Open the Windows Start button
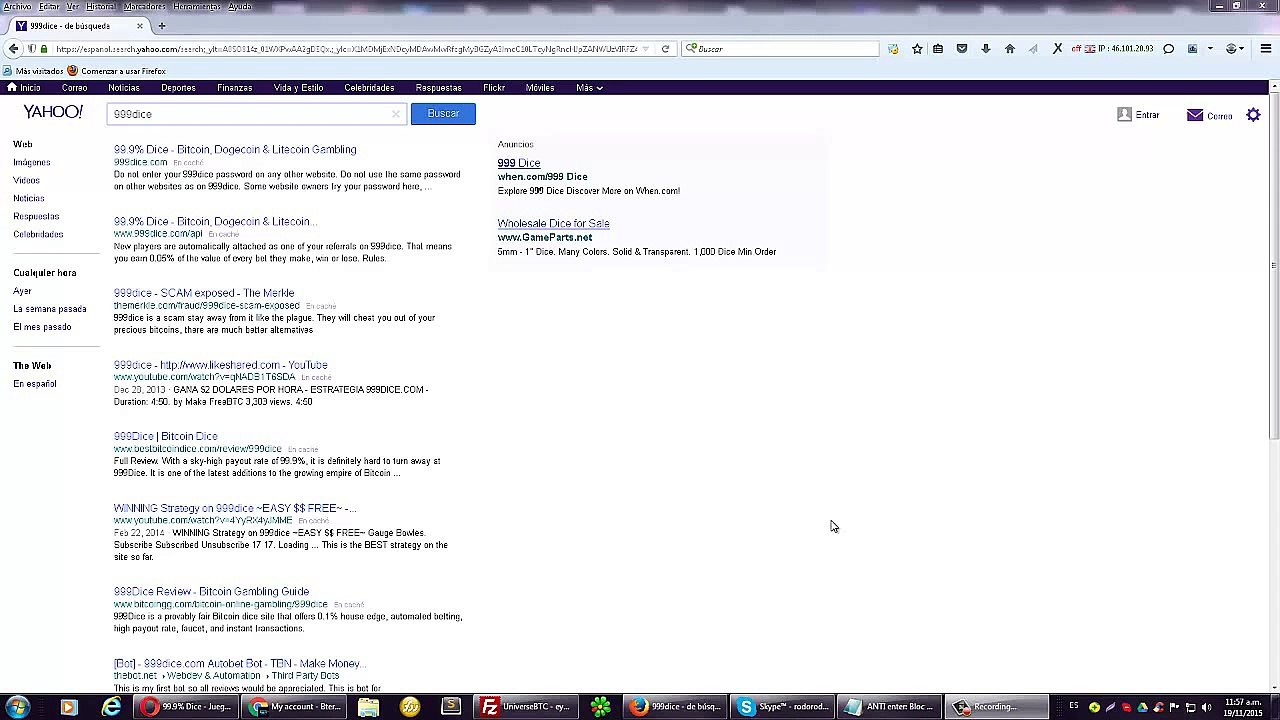 (18, 707)
